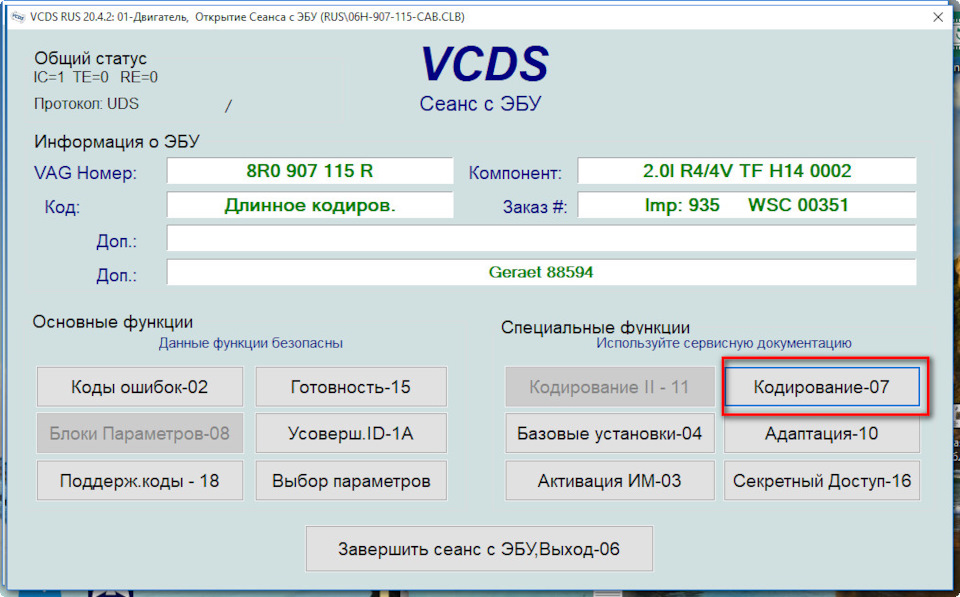Viewport: 960px width, 597px height.
Task: Click the Заказ # field with WSC 00351
Action: click(x=746, y=205)
